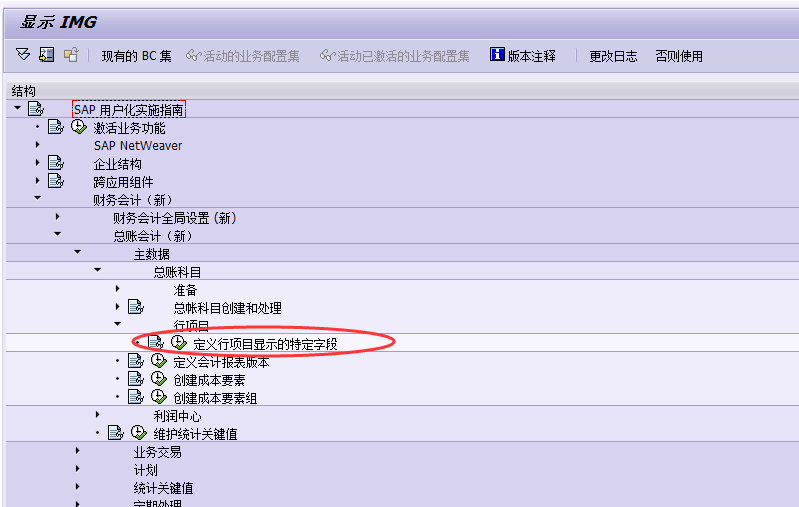Viewport: 799px width, 507px height.
Task: Select SAP 用户化实施指南 tree node
Action: point(129,110)
